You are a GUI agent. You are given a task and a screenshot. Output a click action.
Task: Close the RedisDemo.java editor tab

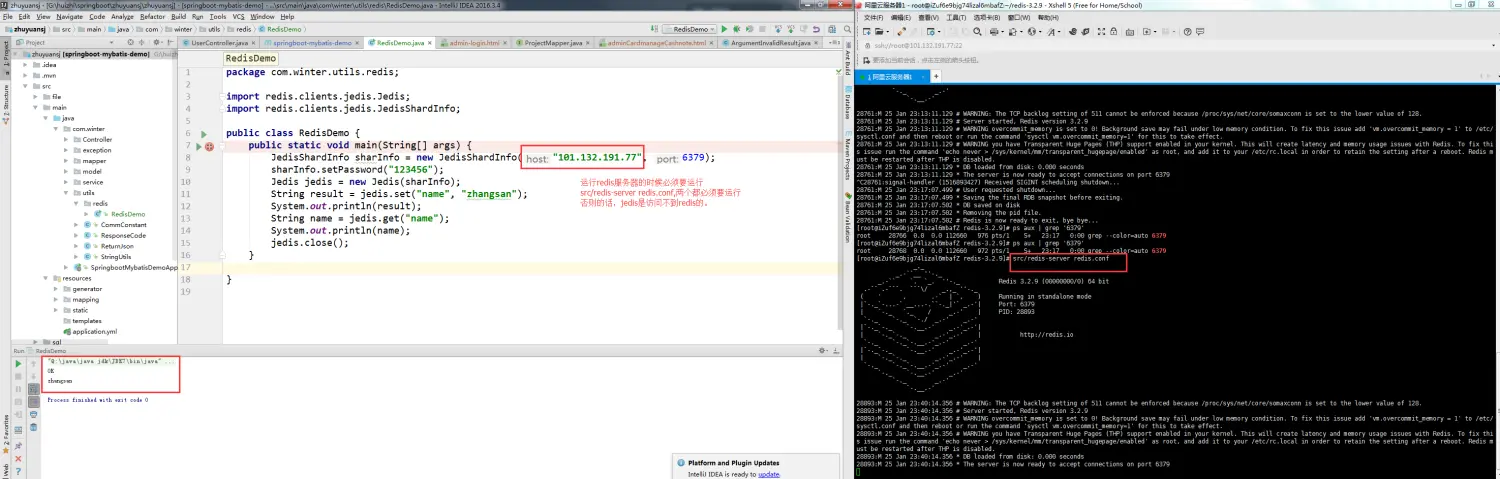(x=429, y=43)
